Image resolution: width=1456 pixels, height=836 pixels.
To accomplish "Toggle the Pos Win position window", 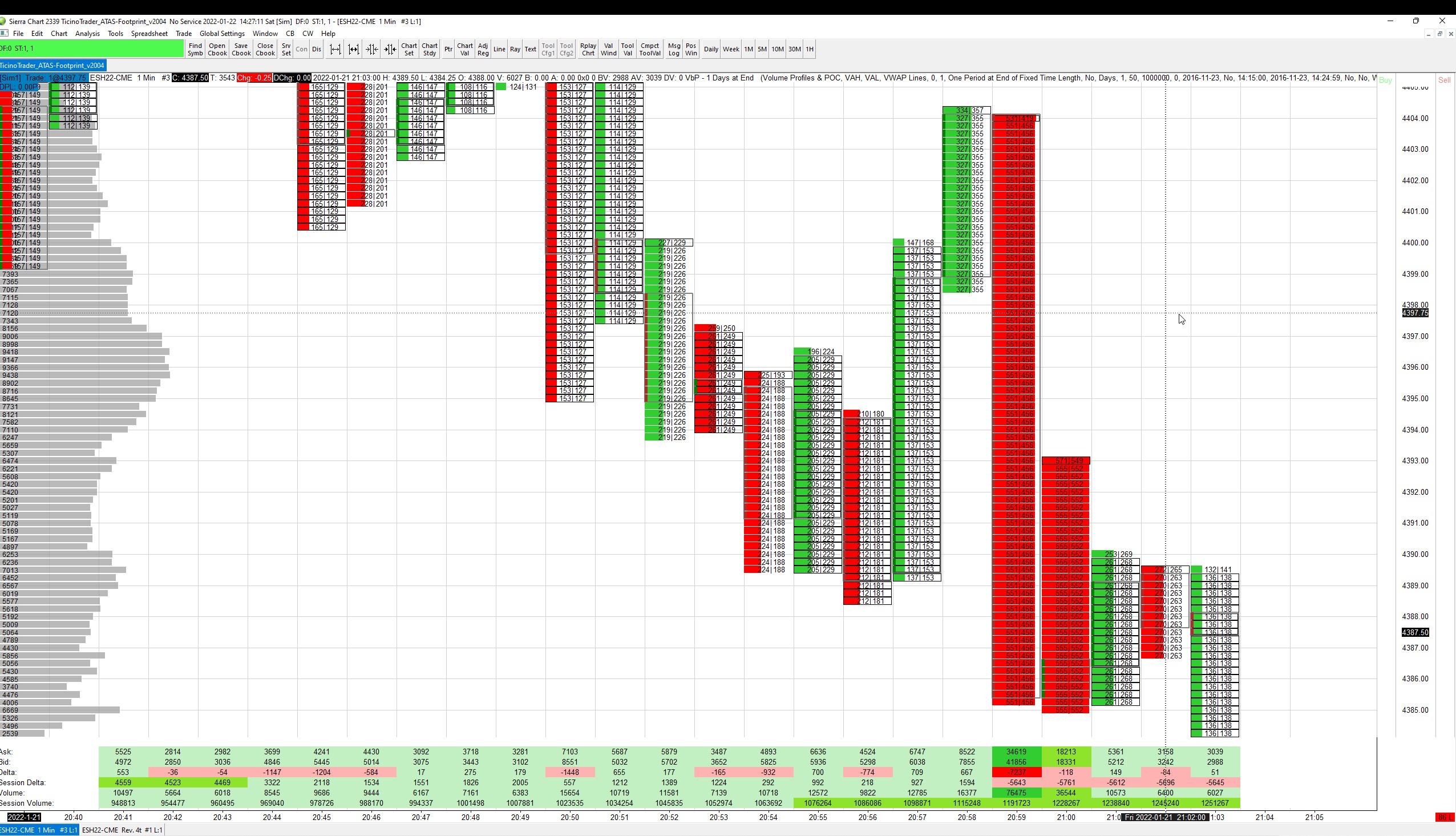I will coord(690,50).
